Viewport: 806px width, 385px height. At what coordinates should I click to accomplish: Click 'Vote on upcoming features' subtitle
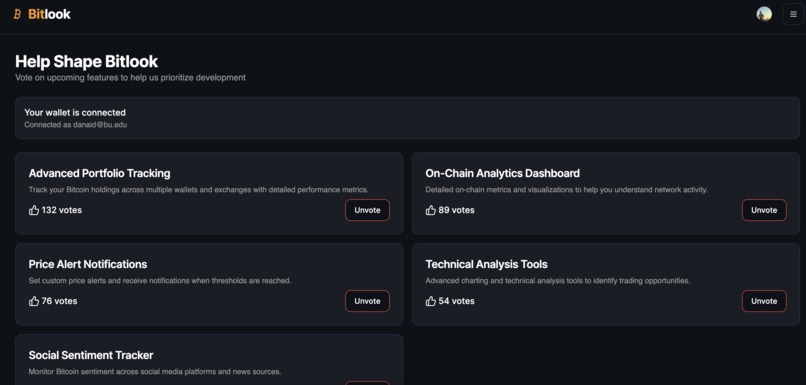131,78
